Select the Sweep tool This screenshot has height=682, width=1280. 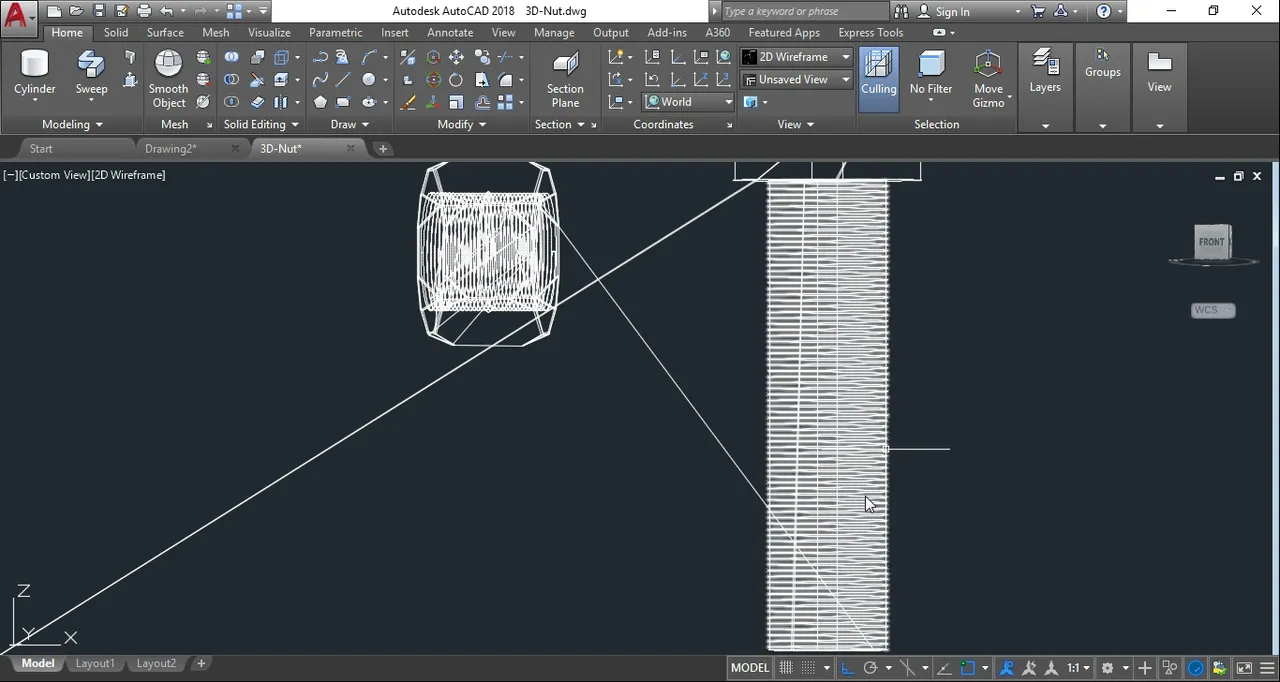[91, 73]
